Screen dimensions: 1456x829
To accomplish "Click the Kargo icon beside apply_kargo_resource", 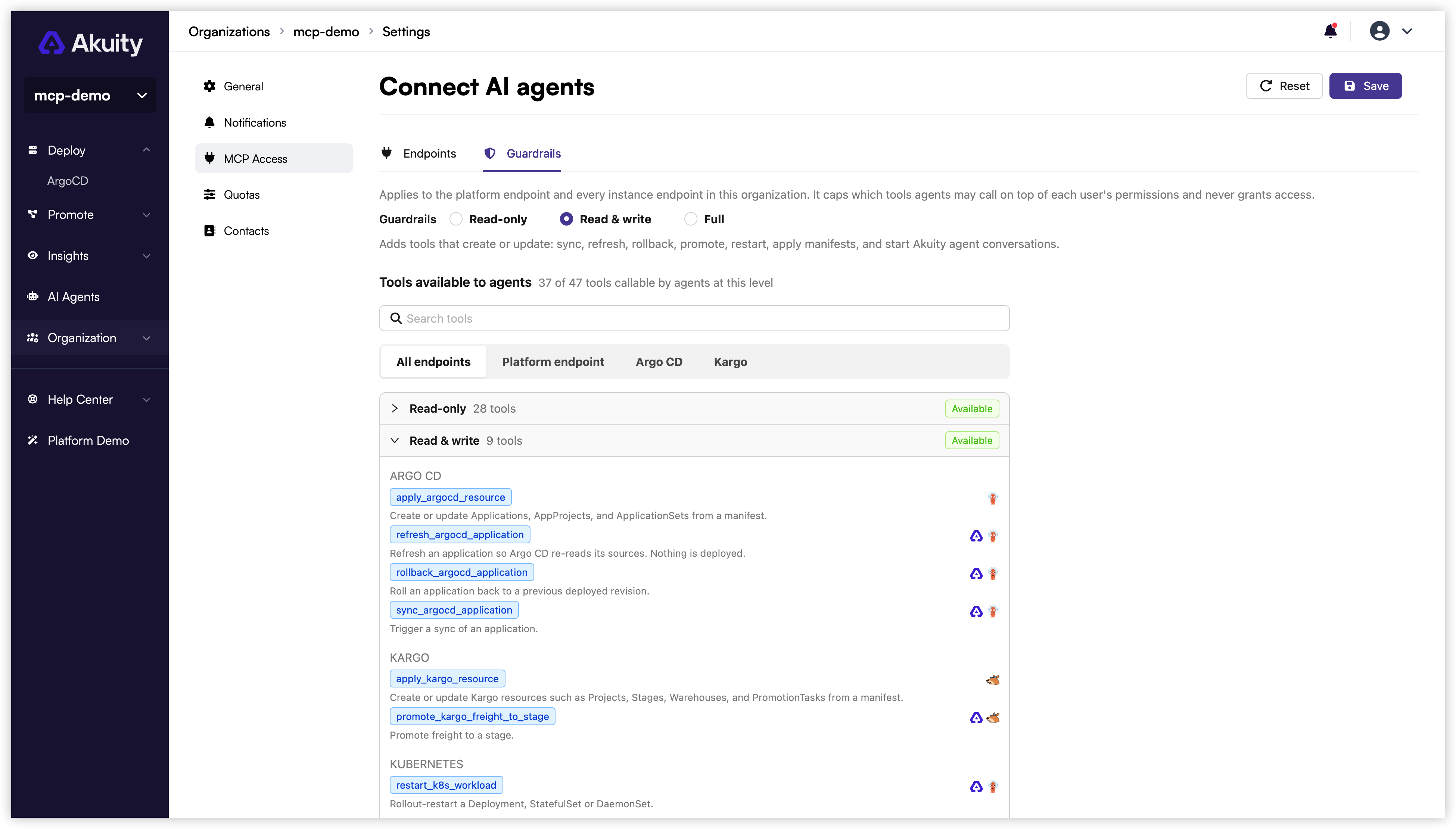I will pyautogui.click(x=993, y=680).
